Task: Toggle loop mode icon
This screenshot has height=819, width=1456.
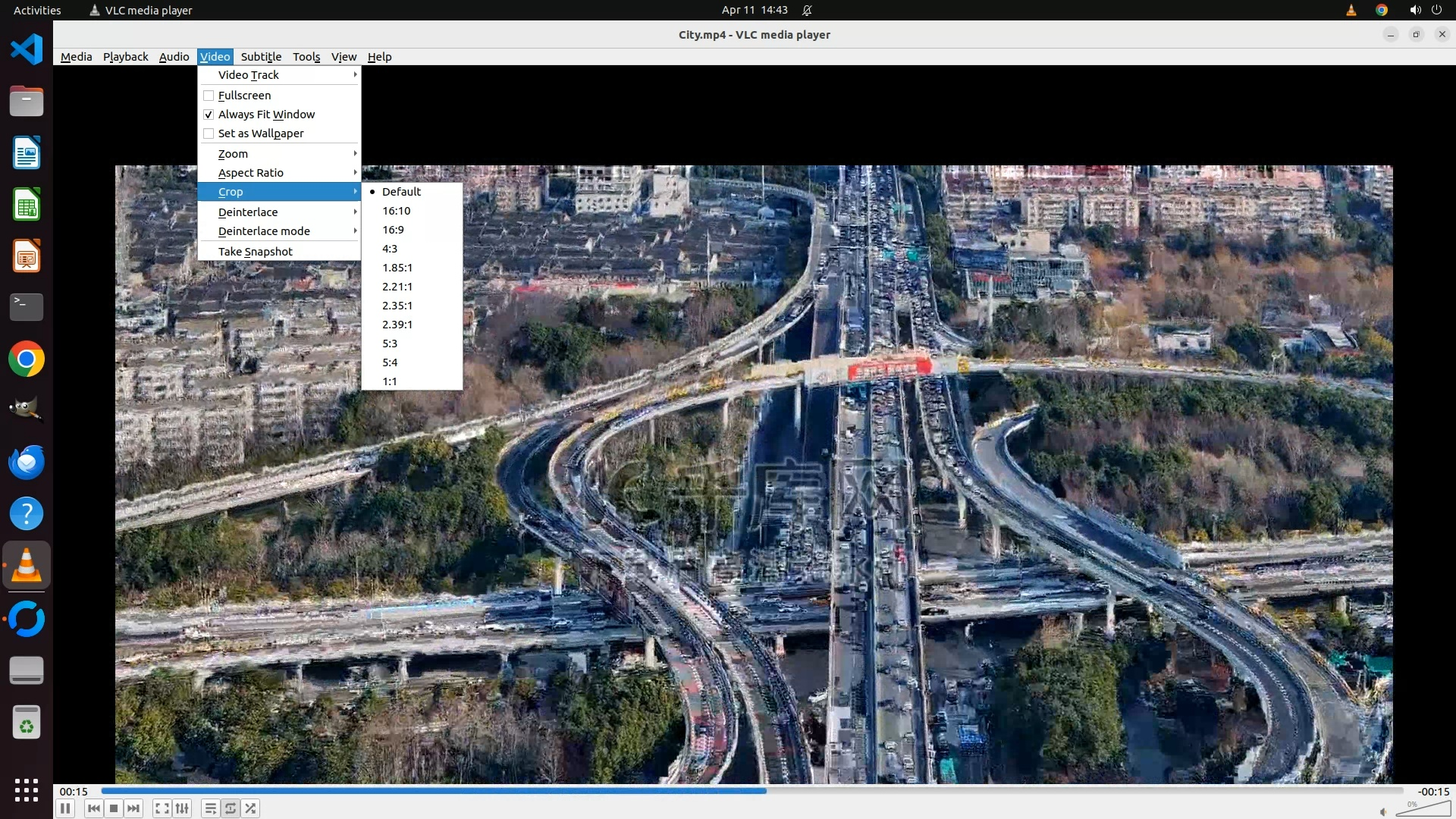Action: click(231, 808)
